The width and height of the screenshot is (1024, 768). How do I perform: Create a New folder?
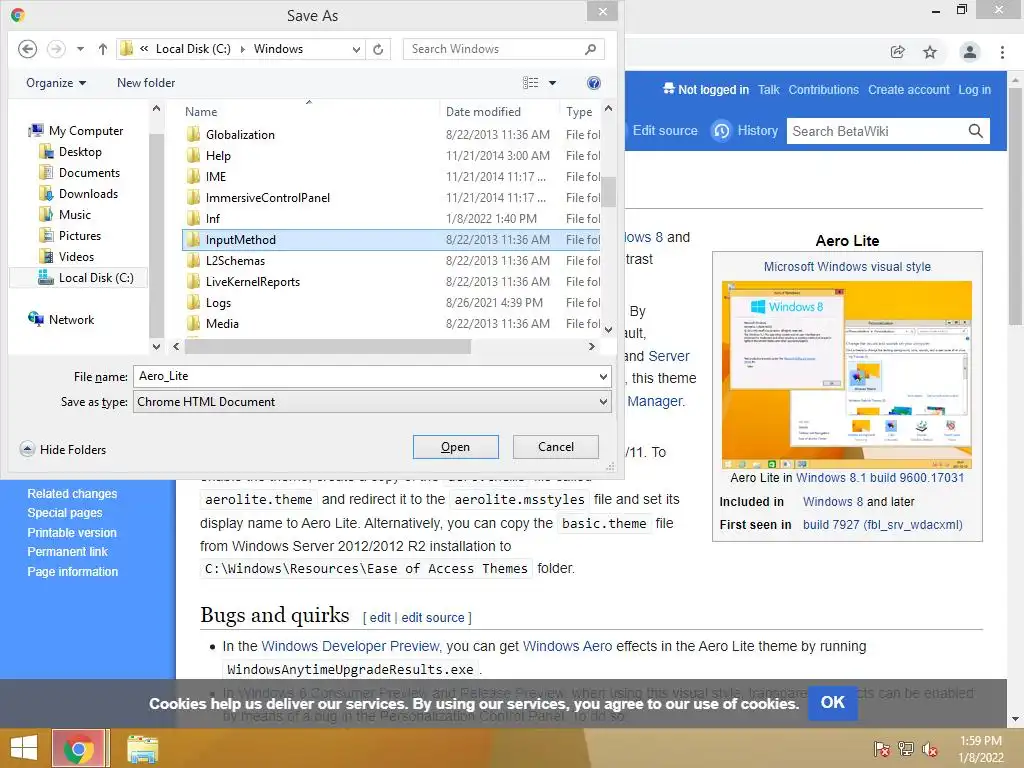point(146,83)
